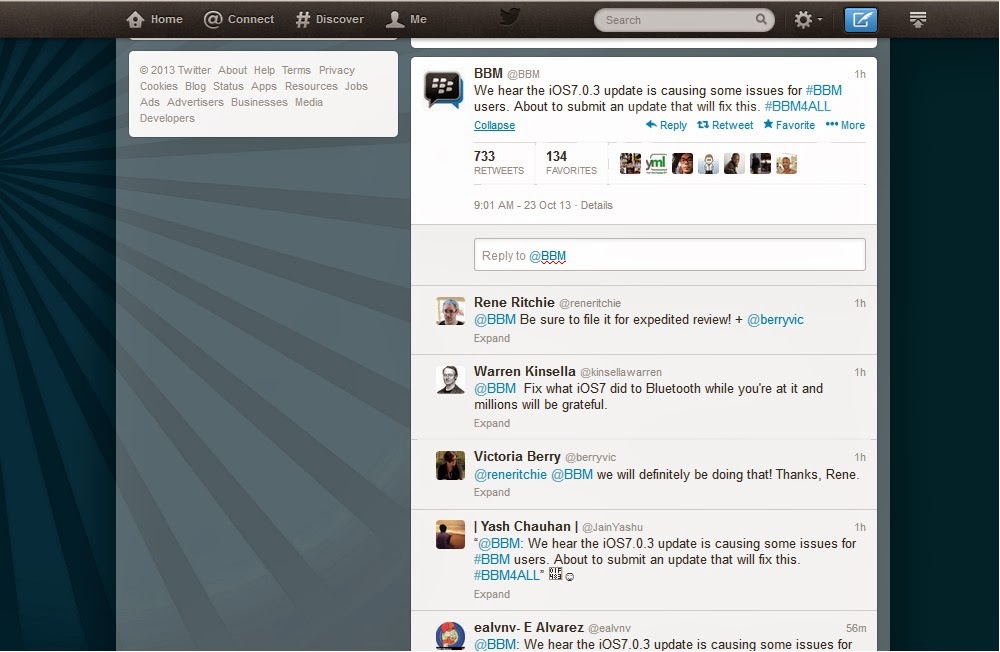Image resolution: width=1000 pixels, height=652 pixels.
Task: Click the search magnifier icon
Action: point(761,19)
